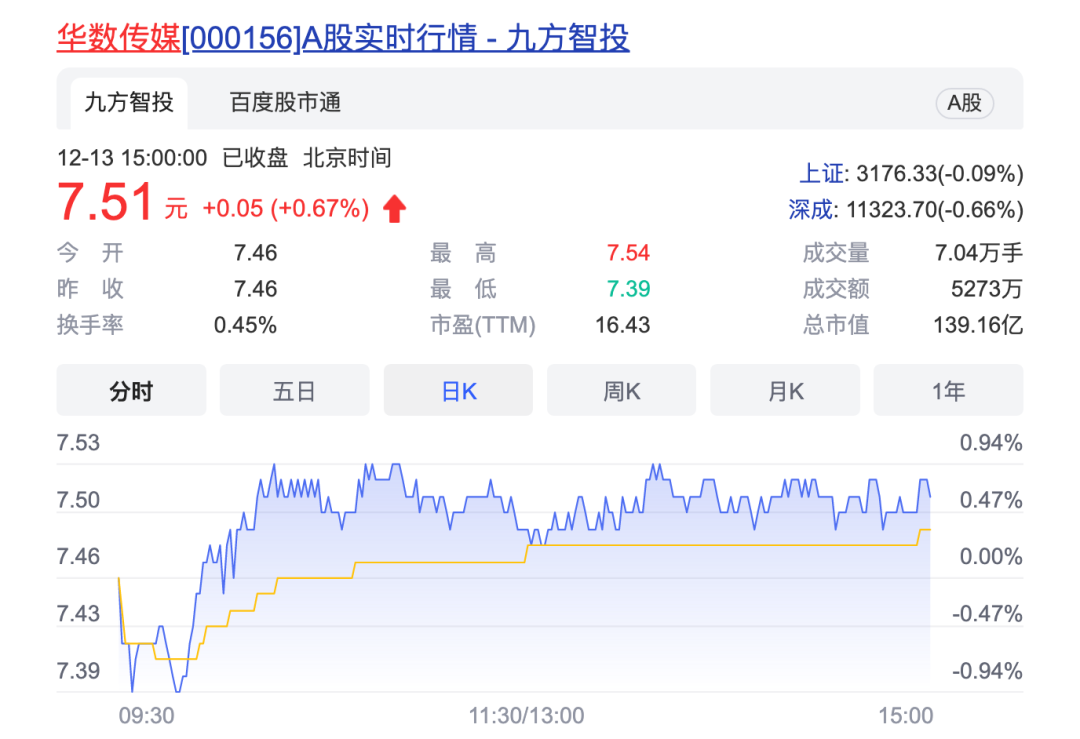
Task: Click the A股 badge button
Action: pos(964,103)
